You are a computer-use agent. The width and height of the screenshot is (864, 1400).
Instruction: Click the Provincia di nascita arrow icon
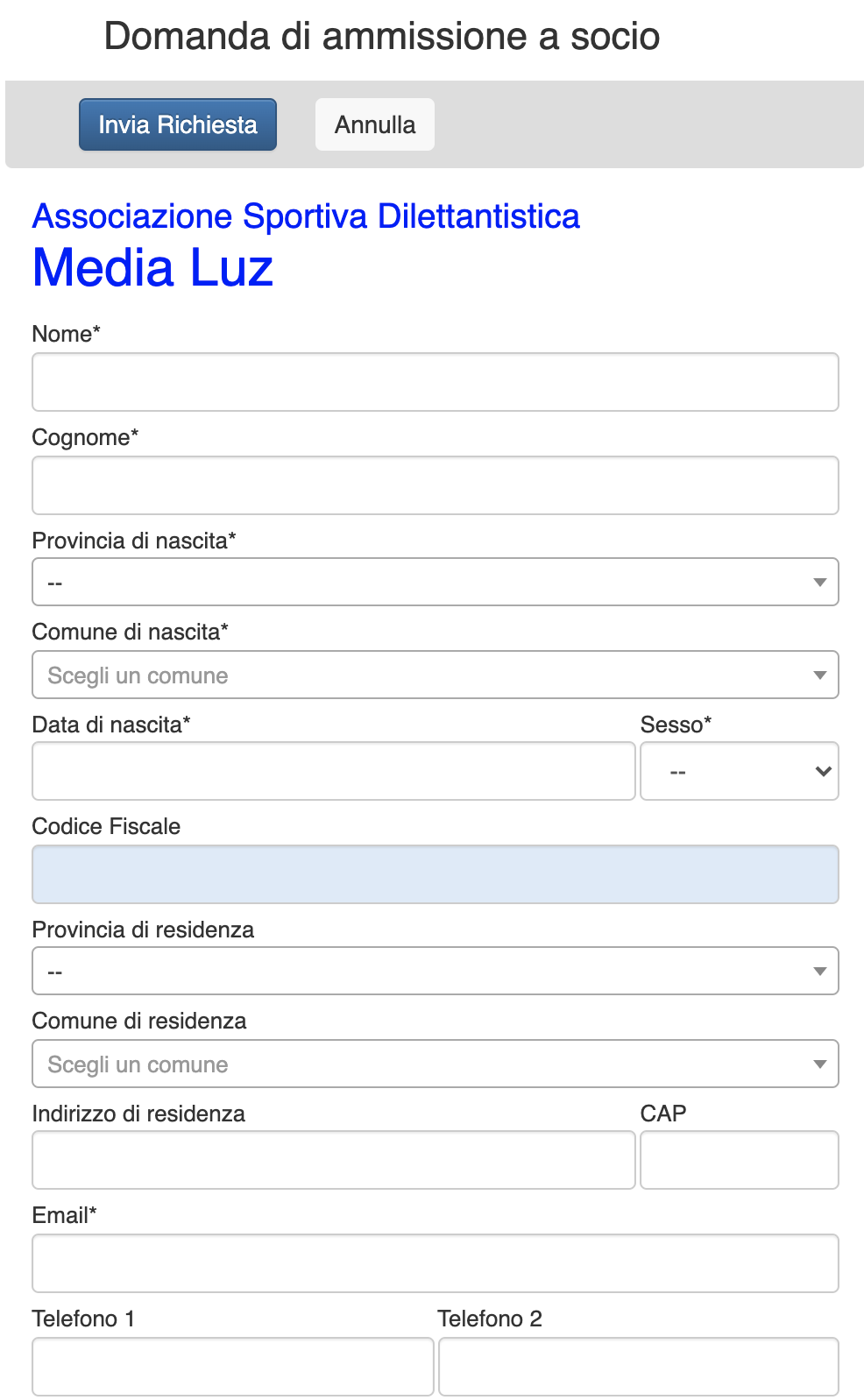point(820,582)
